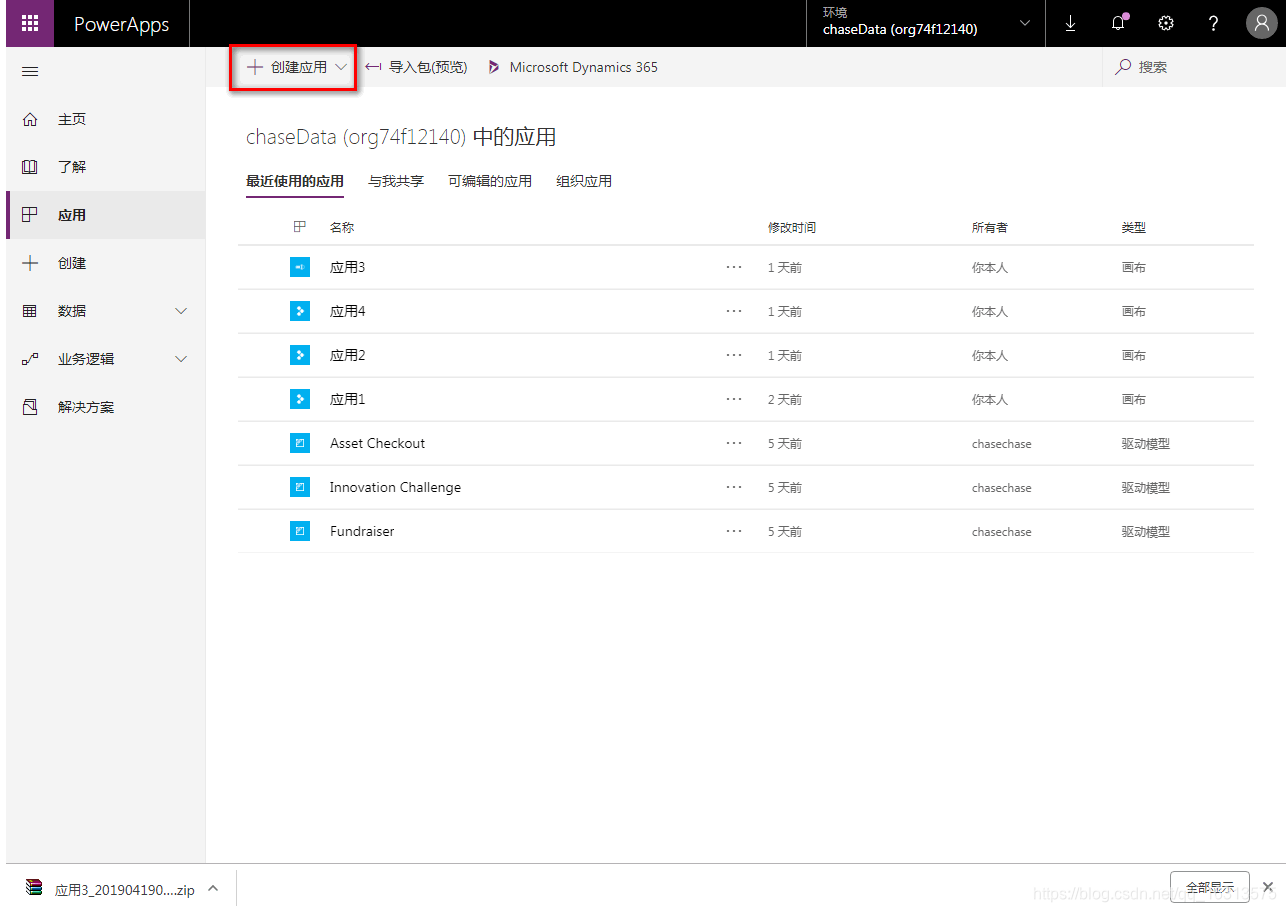Click the Microsoft Dynamics 365 toolbar button
Image resolution: width=1286 pixels, height=912 pixels.
[x=573, y=67]
